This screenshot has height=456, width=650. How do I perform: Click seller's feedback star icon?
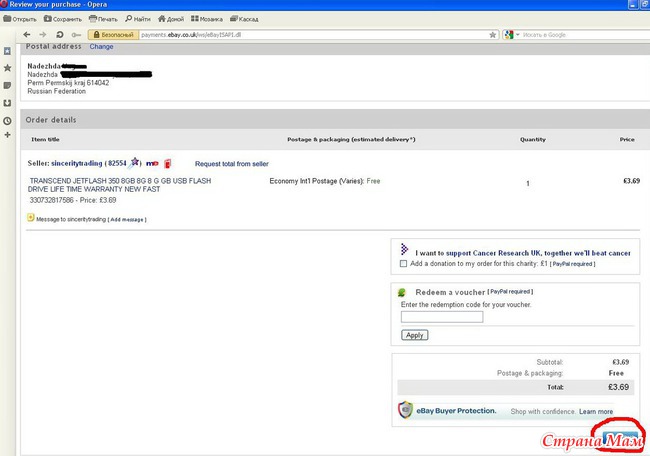click(x=134, y=162)
